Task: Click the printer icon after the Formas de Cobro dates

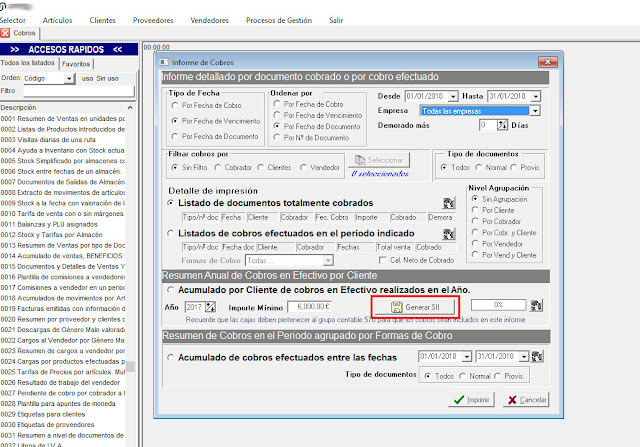Action: (x=537, y=356)
